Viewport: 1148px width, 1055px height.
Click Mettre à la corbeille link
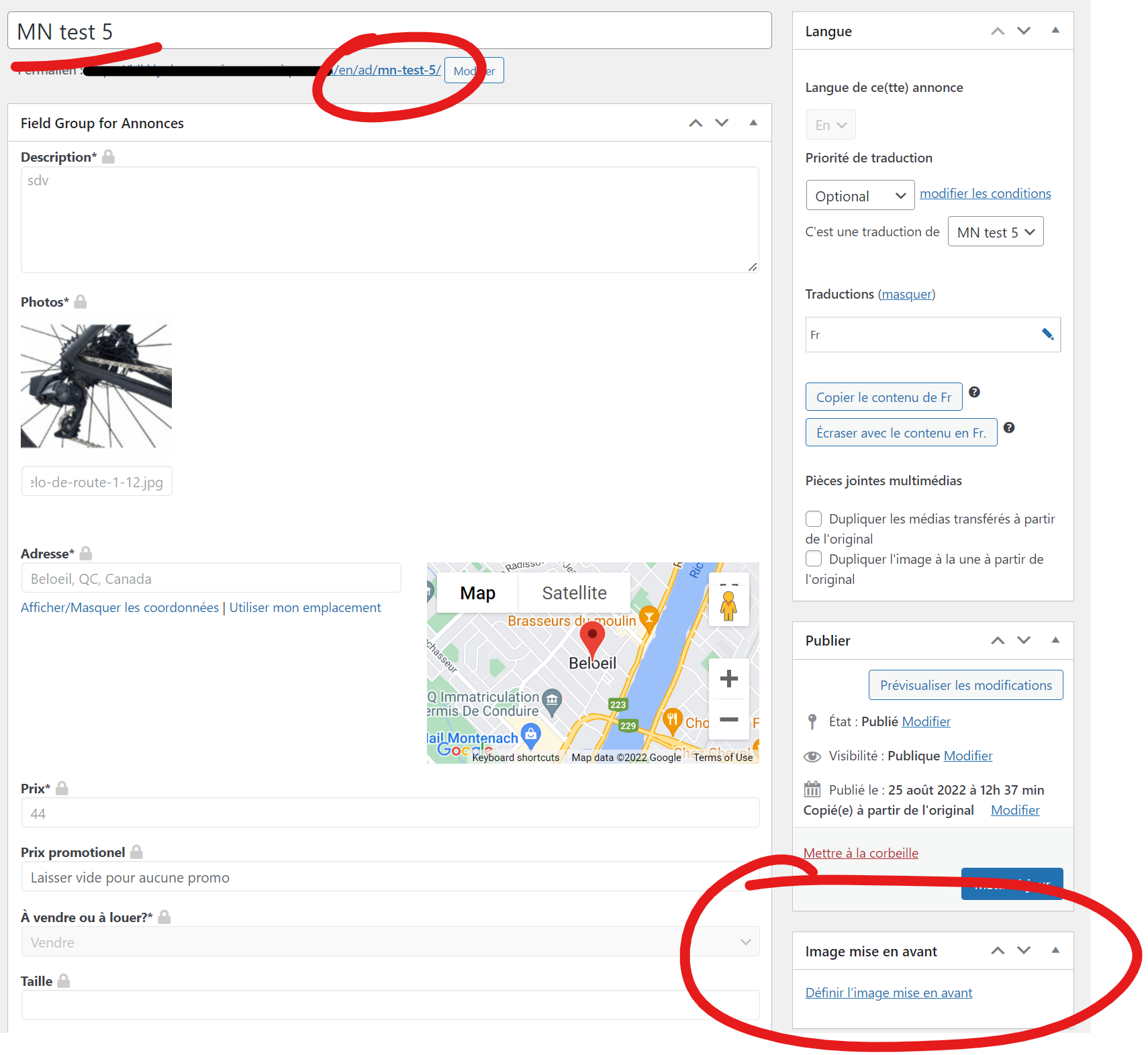pyautogui.click(x=861, y=853)
